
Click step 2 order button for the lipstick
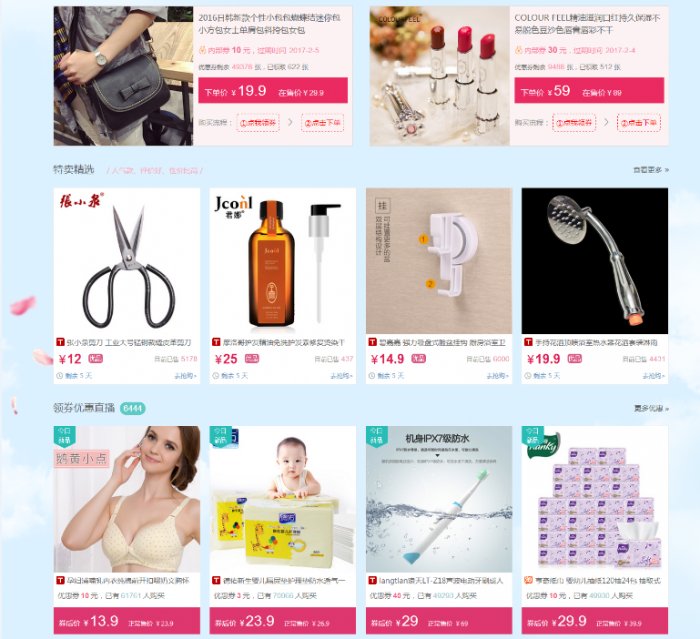click(639, 123)
